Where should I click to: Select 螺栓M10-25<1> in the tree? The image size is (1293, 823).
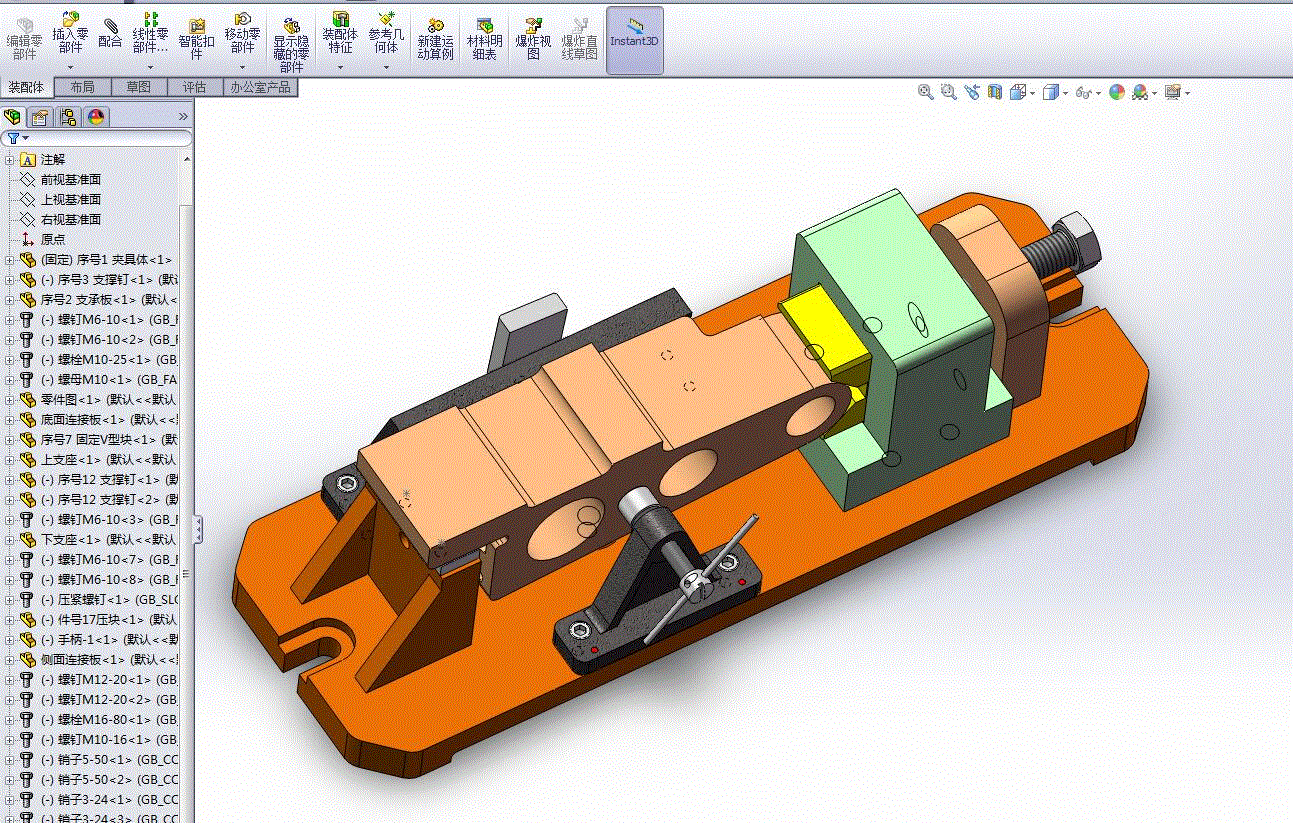point(109,359)
